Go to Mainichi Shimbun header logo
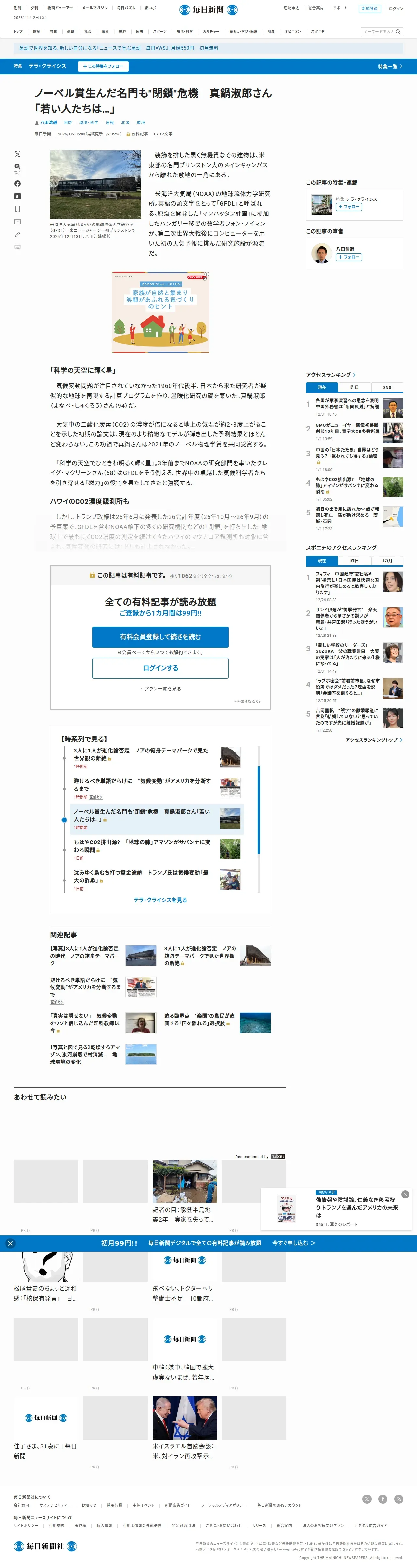The height and width of the screenshot is (1568, 417). [x=208, y=10]
